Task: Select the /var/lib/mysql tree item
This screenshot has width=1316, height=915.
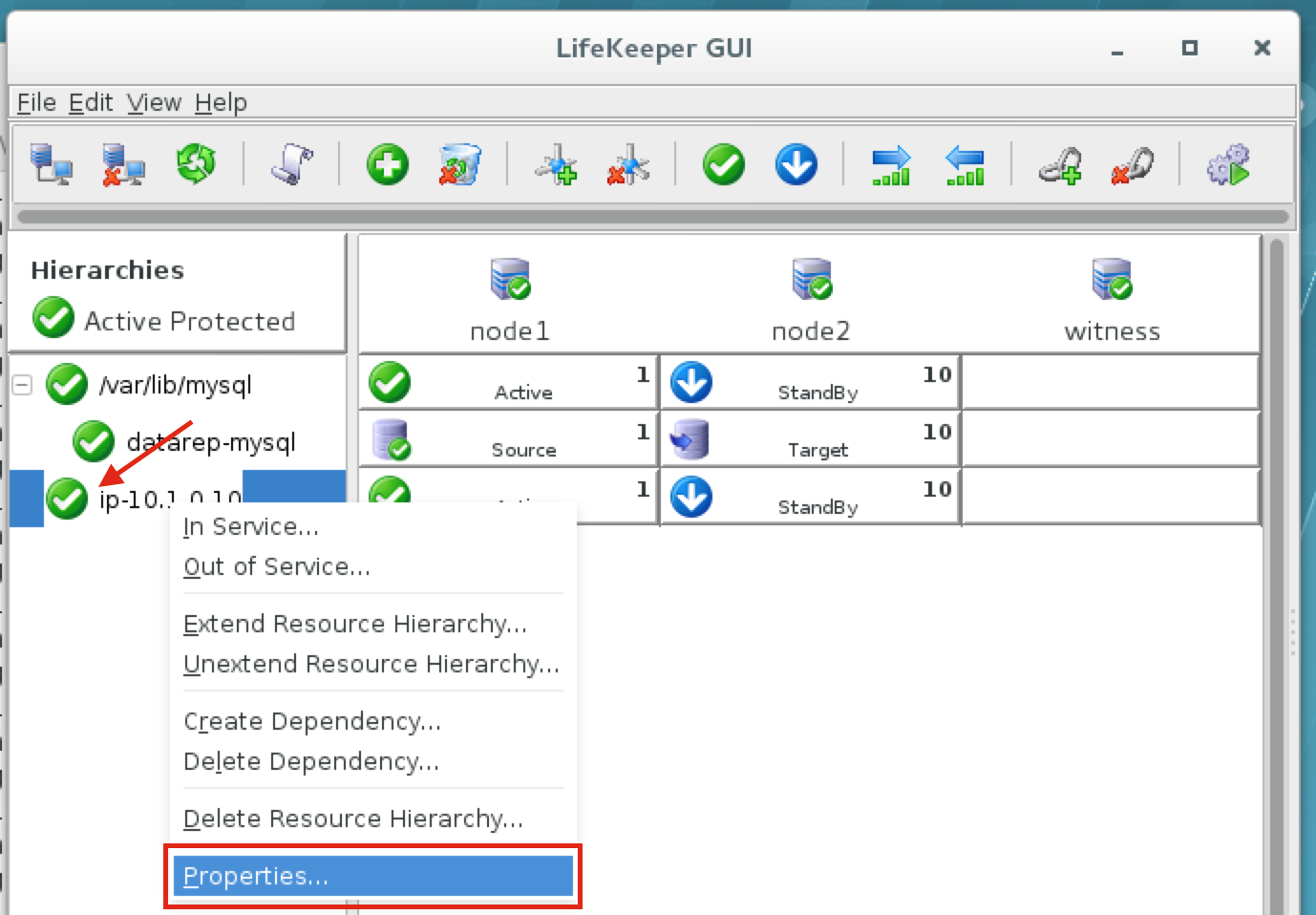Action: (x=176, y=385)
